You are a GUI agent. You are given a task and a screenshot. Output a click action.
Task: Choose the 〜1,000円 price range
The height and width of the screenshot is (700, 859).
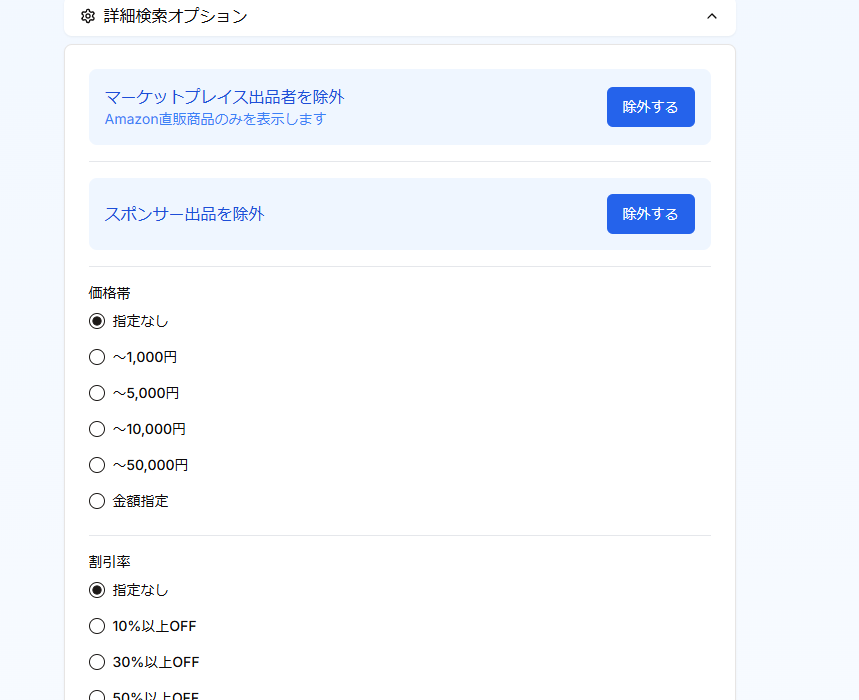(x=97, y=357)
